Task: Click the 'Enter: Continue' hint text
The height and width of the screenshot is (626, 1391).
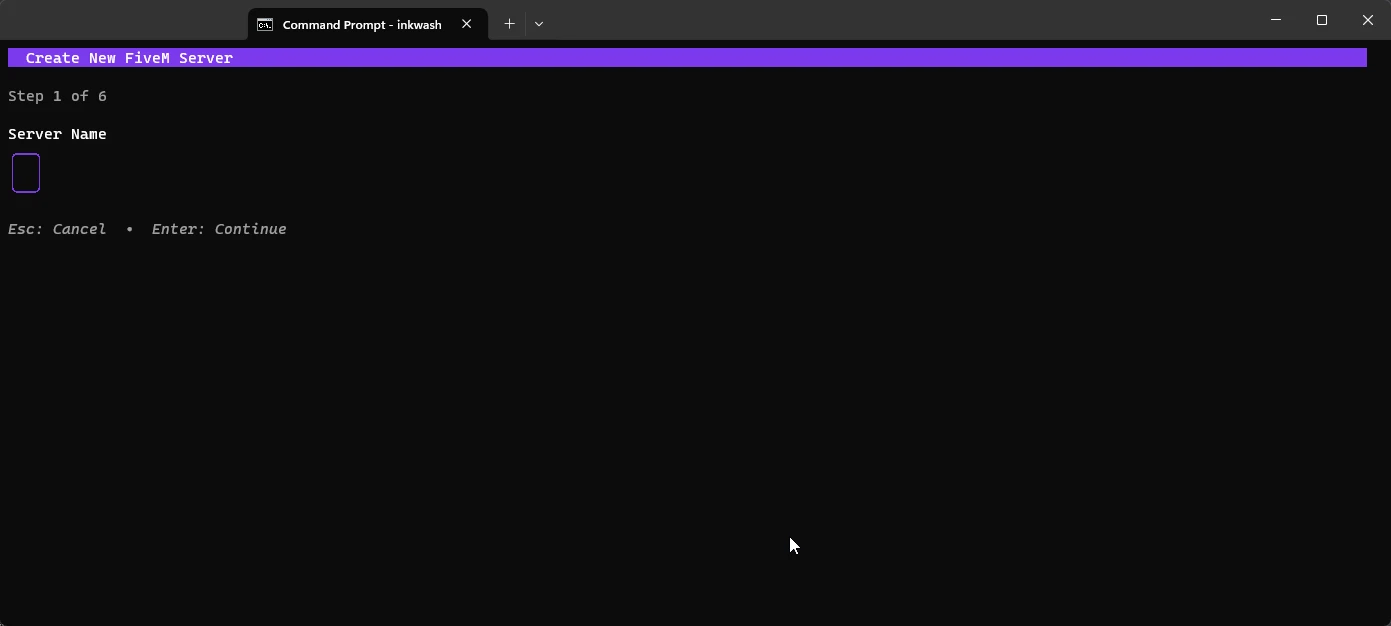Action: tap(219, 229)
